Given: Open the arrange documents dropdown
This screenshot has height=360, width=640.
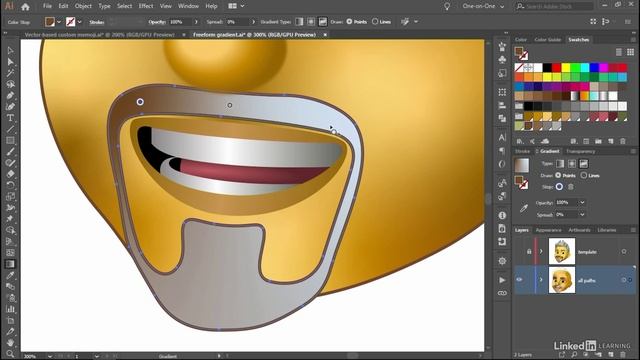Looking at the screenshot, I should tap(236, 6).
